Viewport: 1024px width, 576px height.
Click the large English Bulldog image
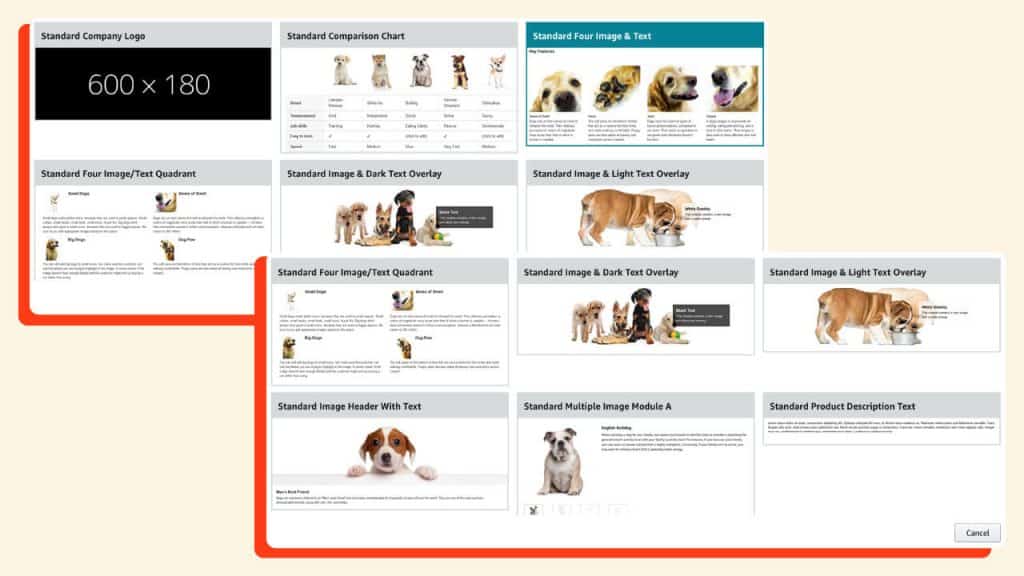560,462
